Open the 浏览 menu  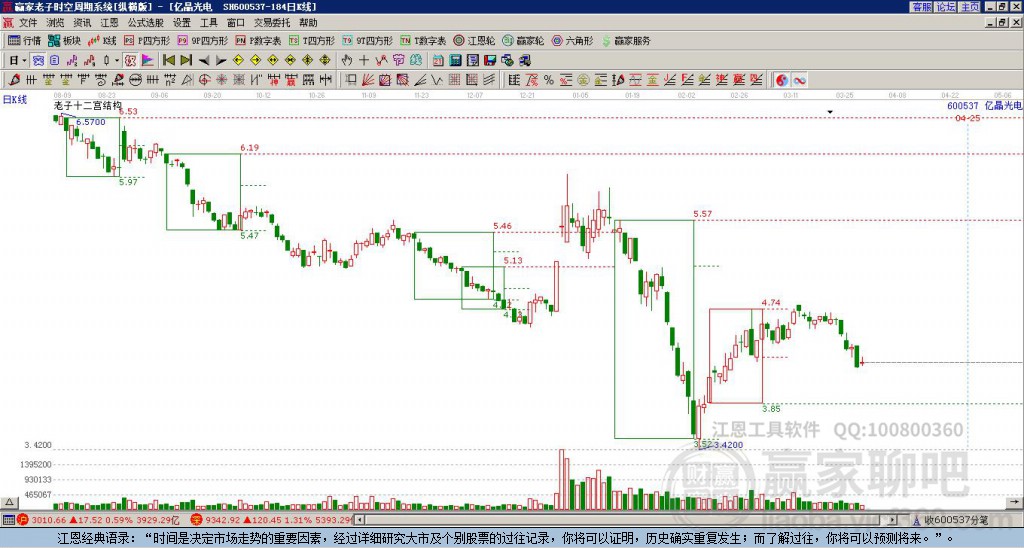56,23
